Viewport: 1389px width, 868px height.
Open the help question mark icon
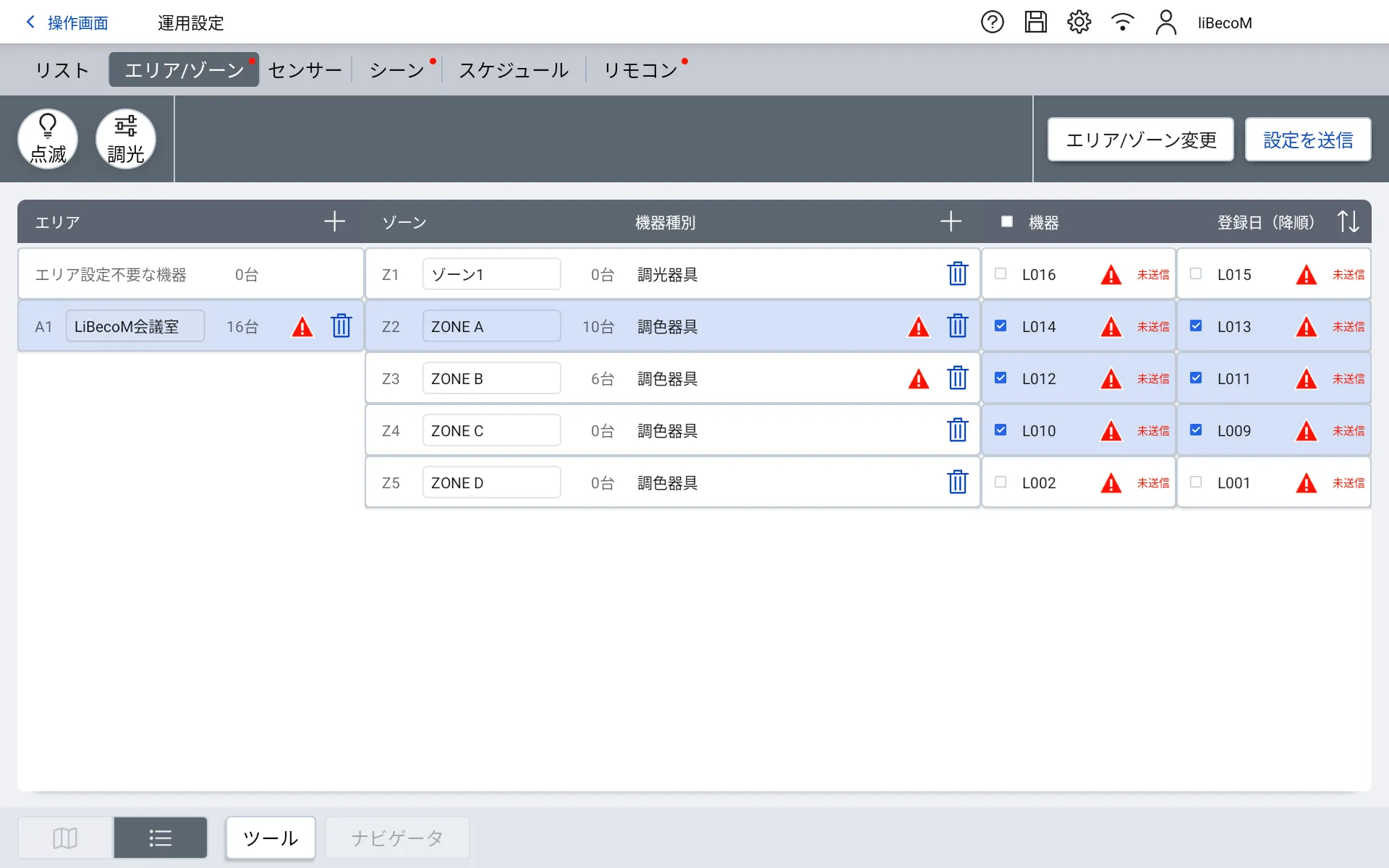(992, 22)
